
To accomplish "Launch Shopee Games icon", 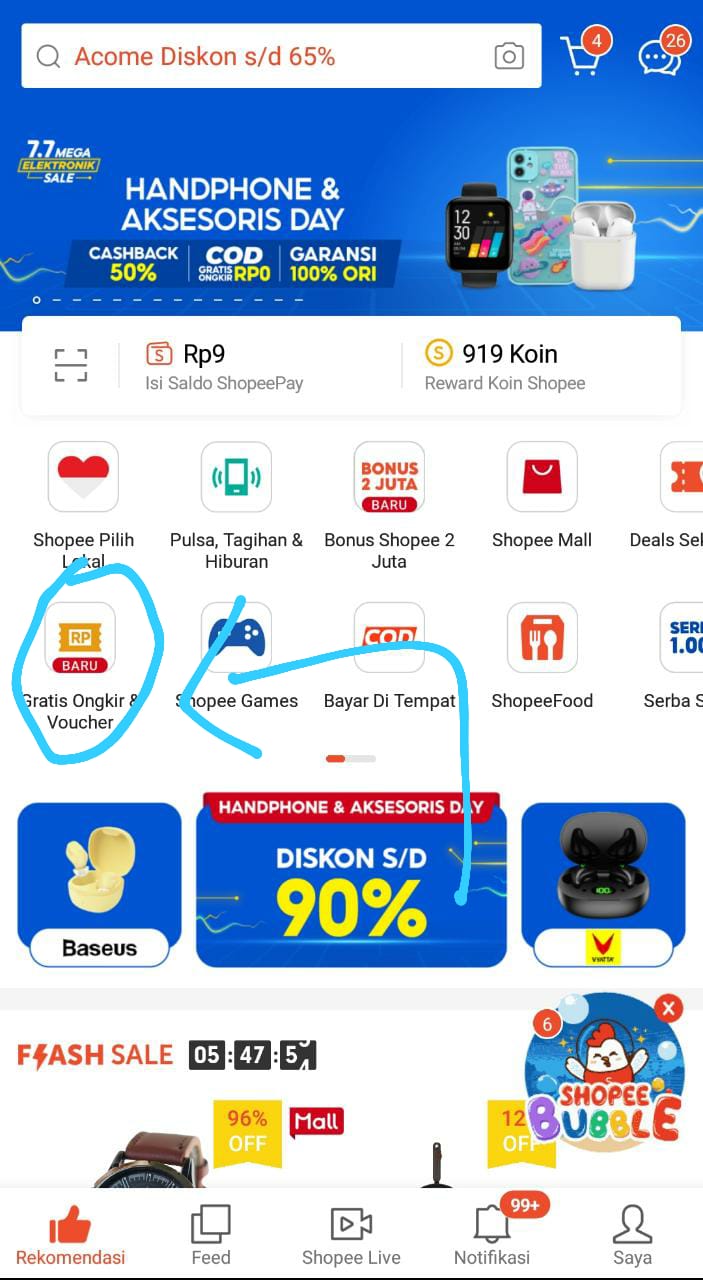I will (x=236, y=638).
